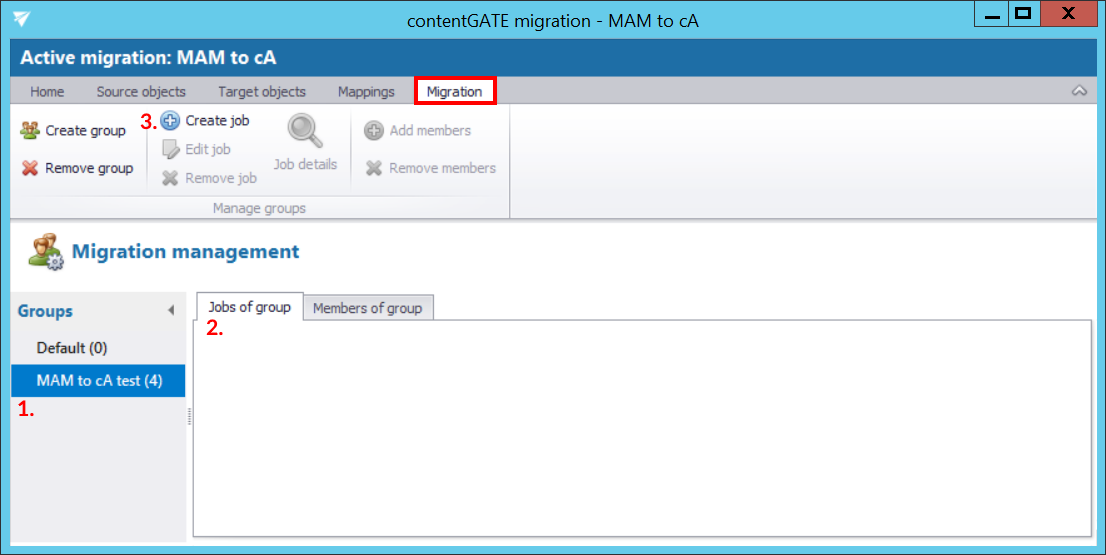This screenshot has height=555, width=1106.
Task: Maximize the contentGATE migration window
Action: (1024, 14)
